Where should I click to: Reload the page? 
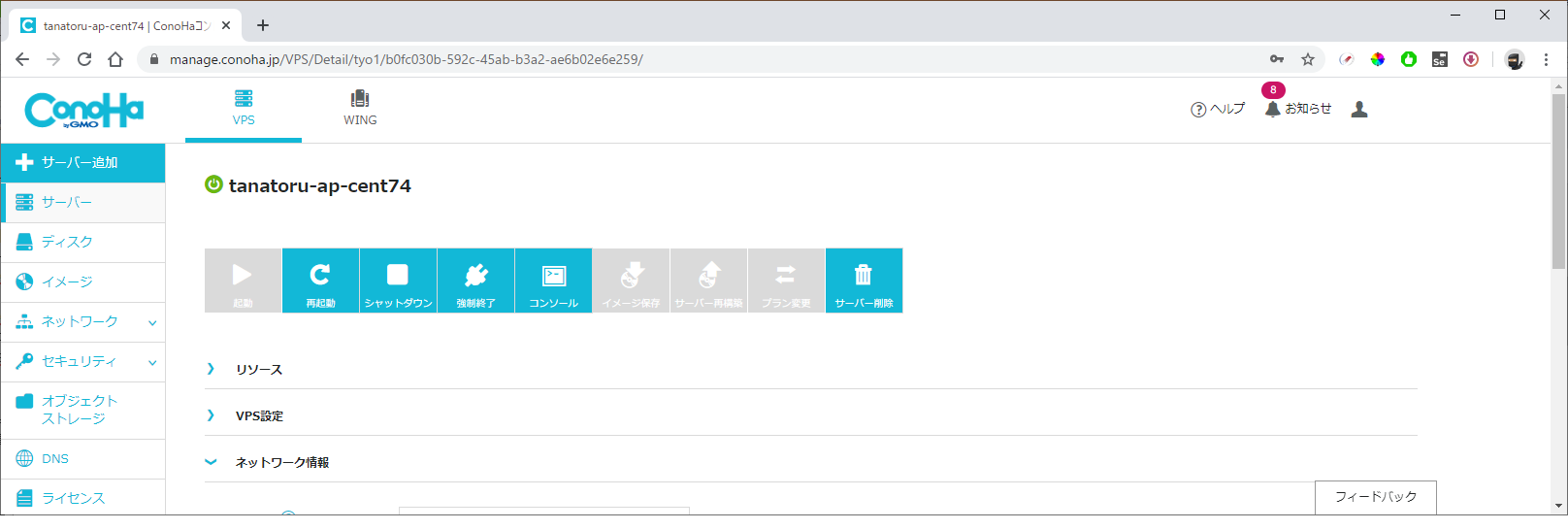pyautogui.click(x=84, y=59)
